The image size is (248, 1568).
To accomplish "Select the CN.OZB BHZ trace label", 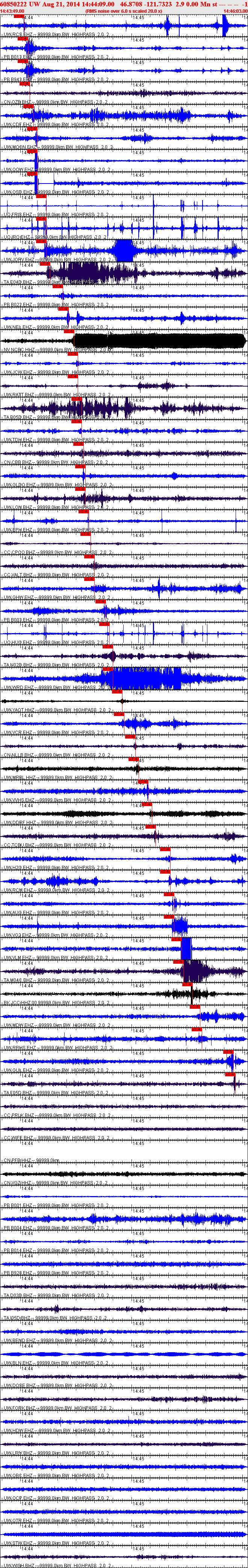I will point(56,102).
